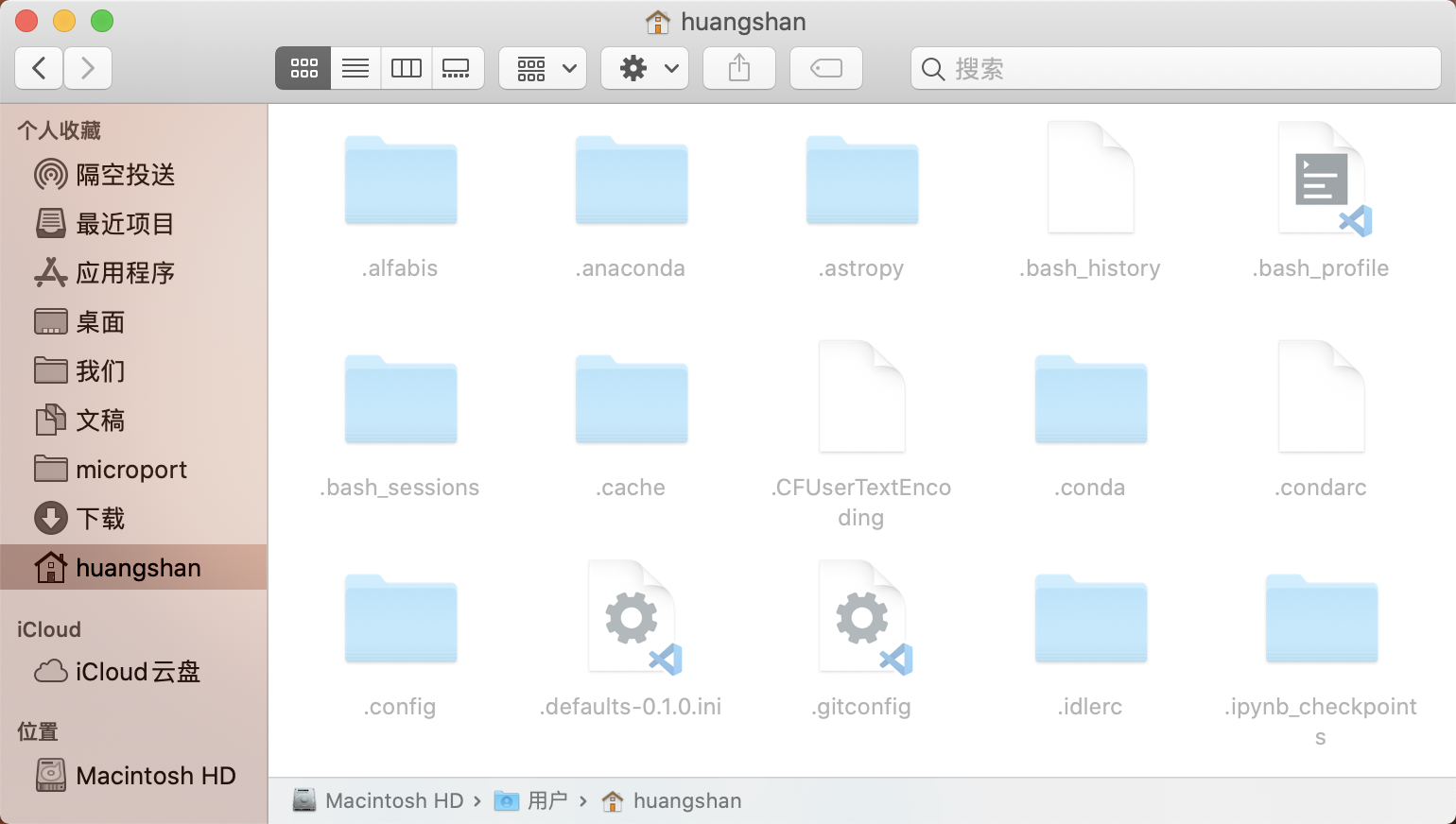Viewport: 1456px width, 824px height.
Task: Click the iCloud sidebar section header
Action: pyautogui.click(x=49, y=629)
